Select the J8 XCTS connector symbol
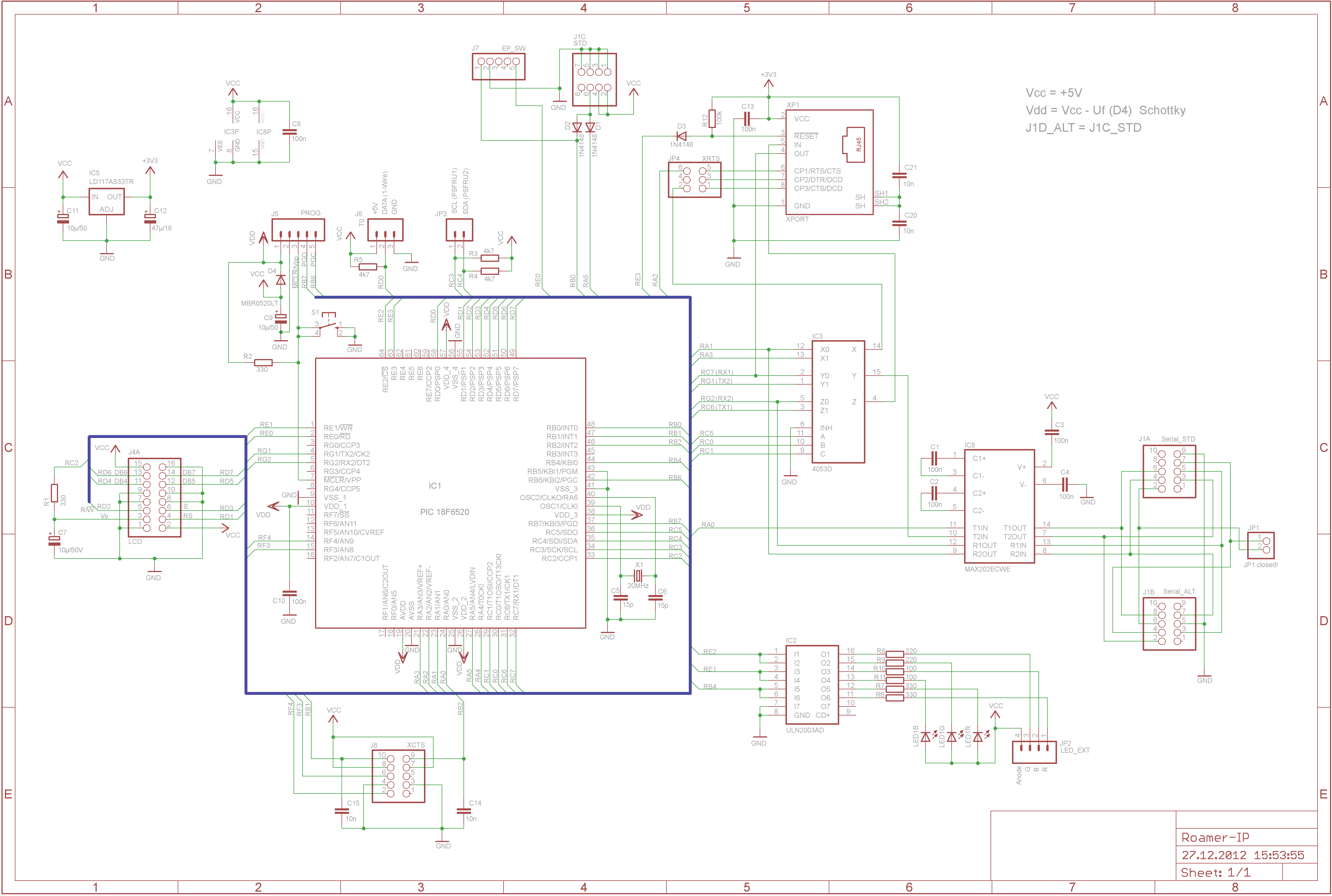Viewport: 1332px width, 896px height. click(x=398, y=776)
